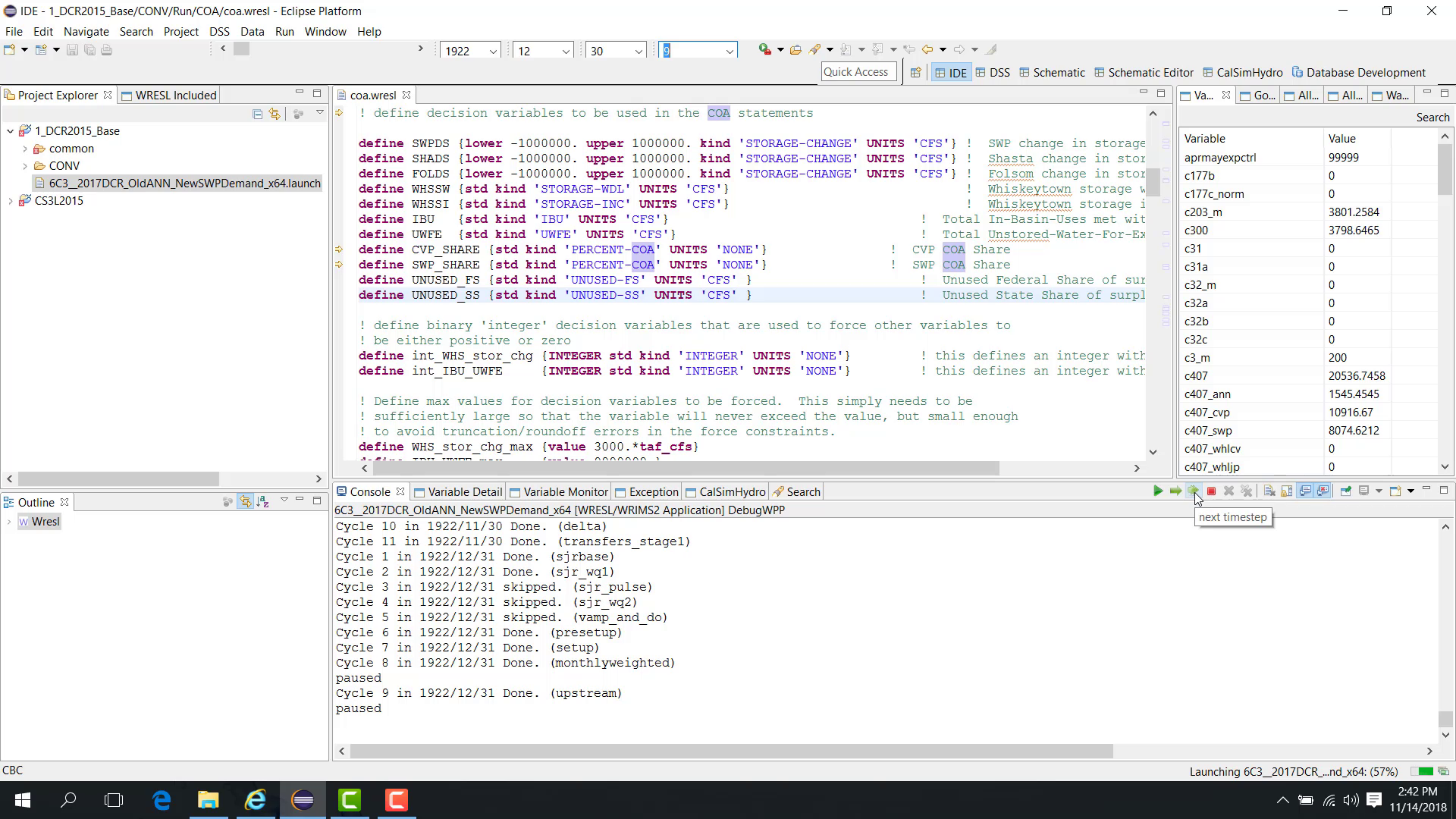Open File Explorer from taskbar
Screen dimensions: 1456x819
[209, 800]
